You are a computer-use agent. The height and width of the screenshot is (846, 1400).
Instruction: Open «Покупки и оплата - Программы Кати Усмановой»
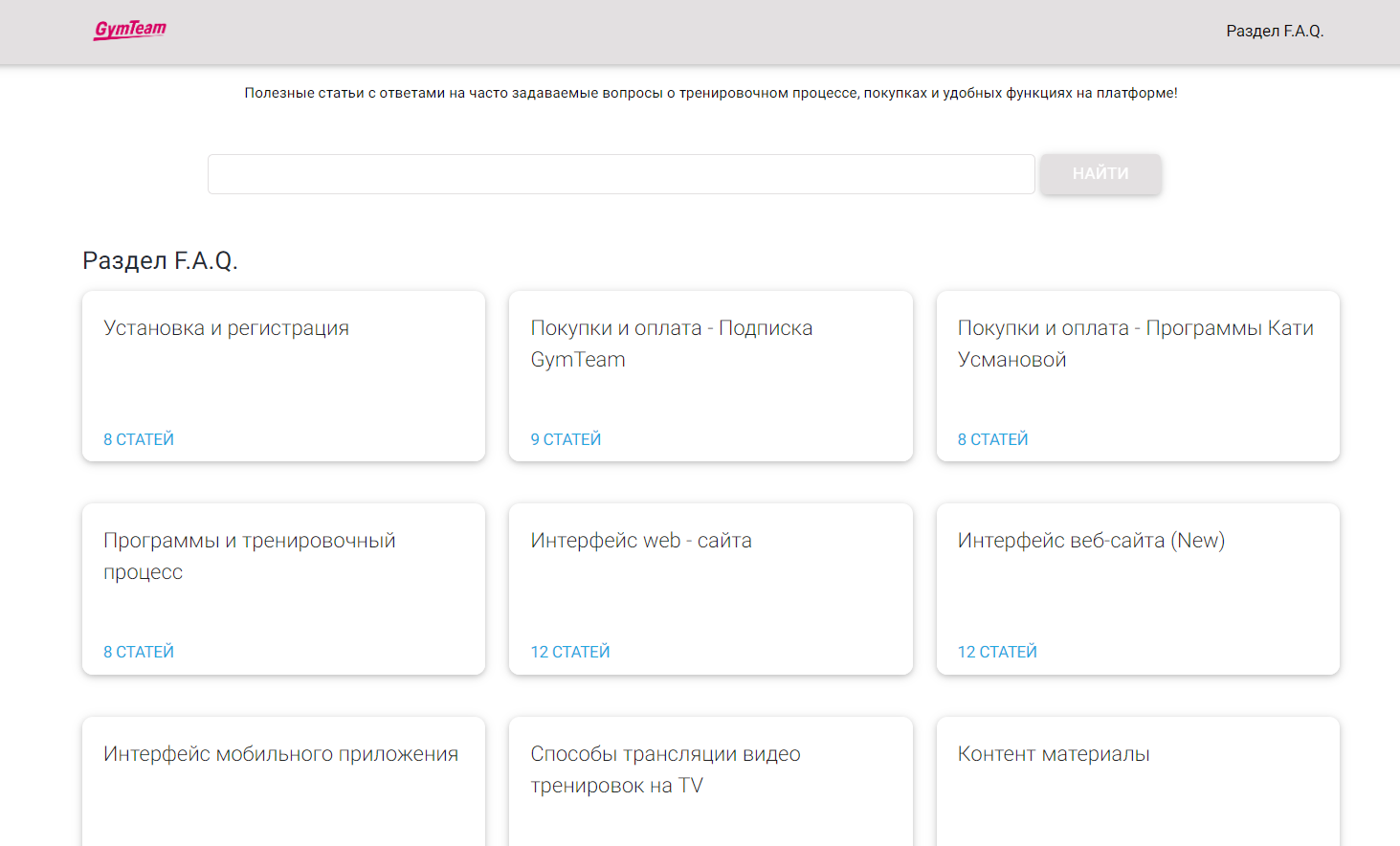1136,343
